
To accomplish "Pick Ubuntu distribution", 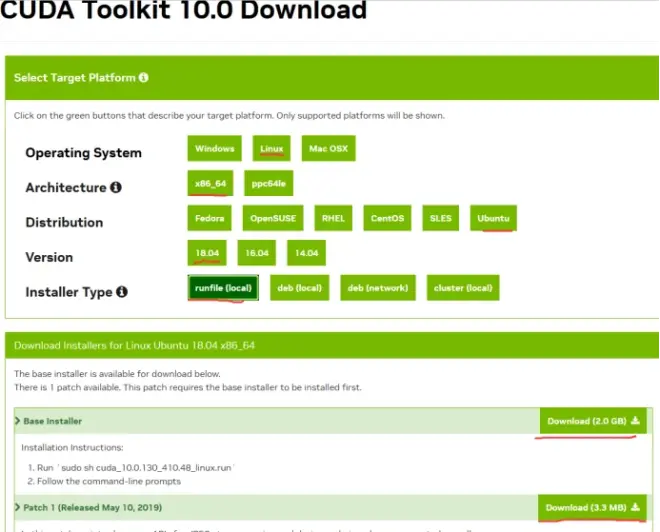I will coord(493,218).
